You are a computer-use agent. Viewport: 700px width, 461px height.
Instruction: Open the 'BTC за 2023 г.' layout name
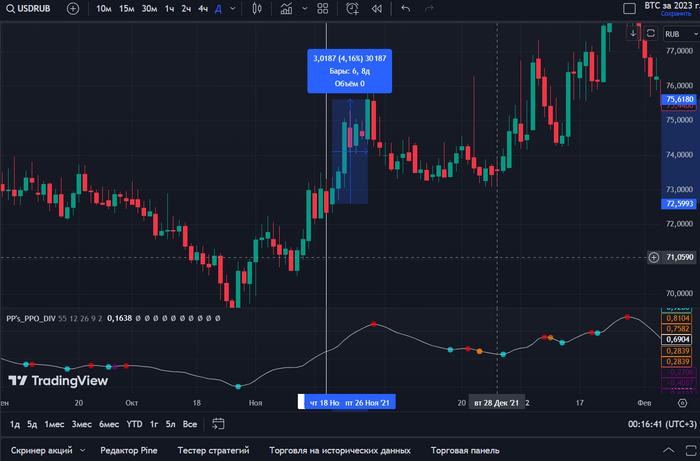pyautogui.click(x=671, y=5)
